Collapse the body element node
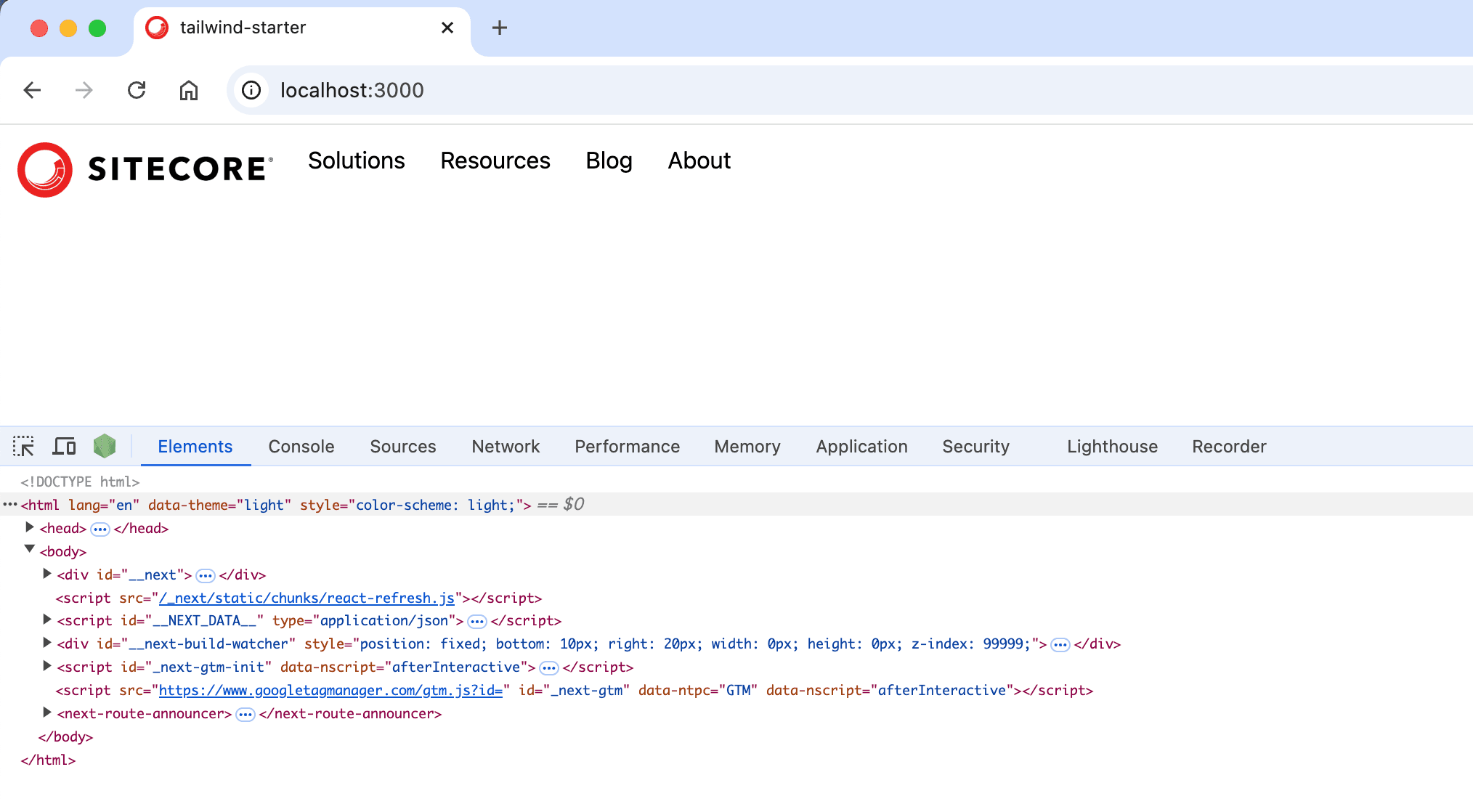Image resolution: width=1473 pixels, height=812 pixels. tap(30, 550)
